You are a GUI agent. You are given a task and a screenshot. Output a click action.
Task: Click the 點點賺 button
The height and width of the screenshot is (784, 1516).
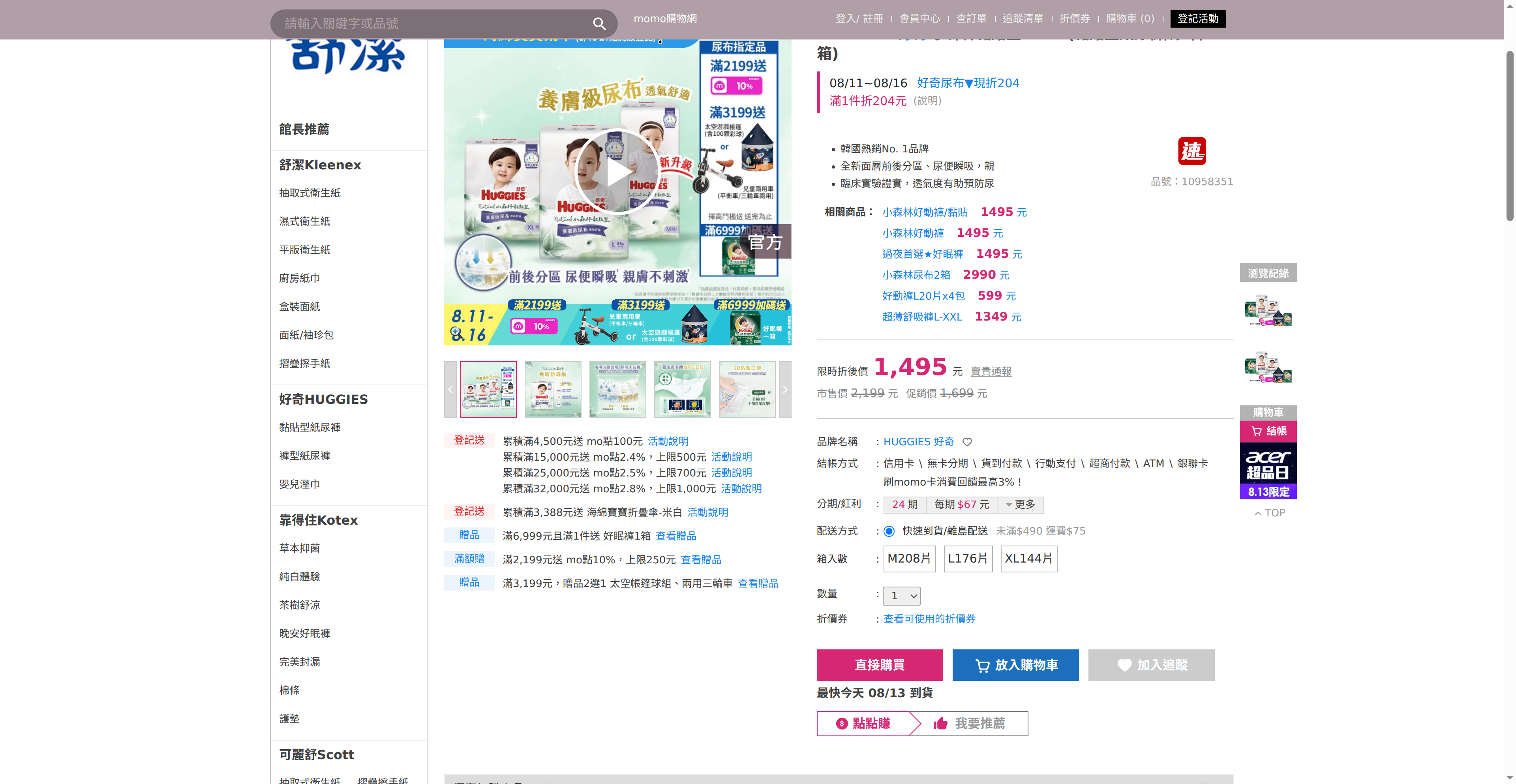point(863,723)
